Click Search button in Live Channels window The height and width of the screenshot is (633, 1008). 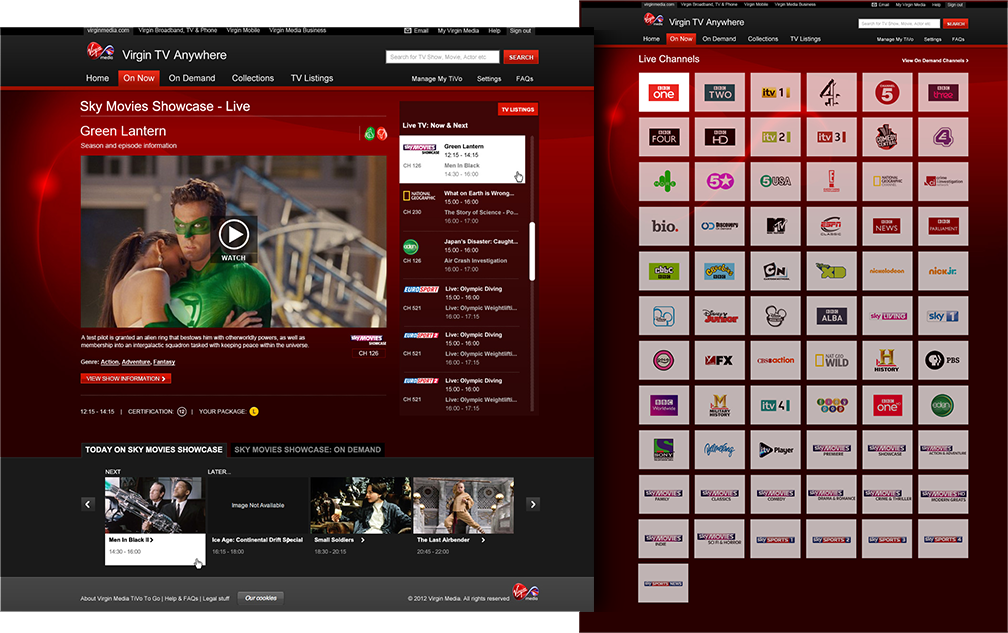click(955, 24)
